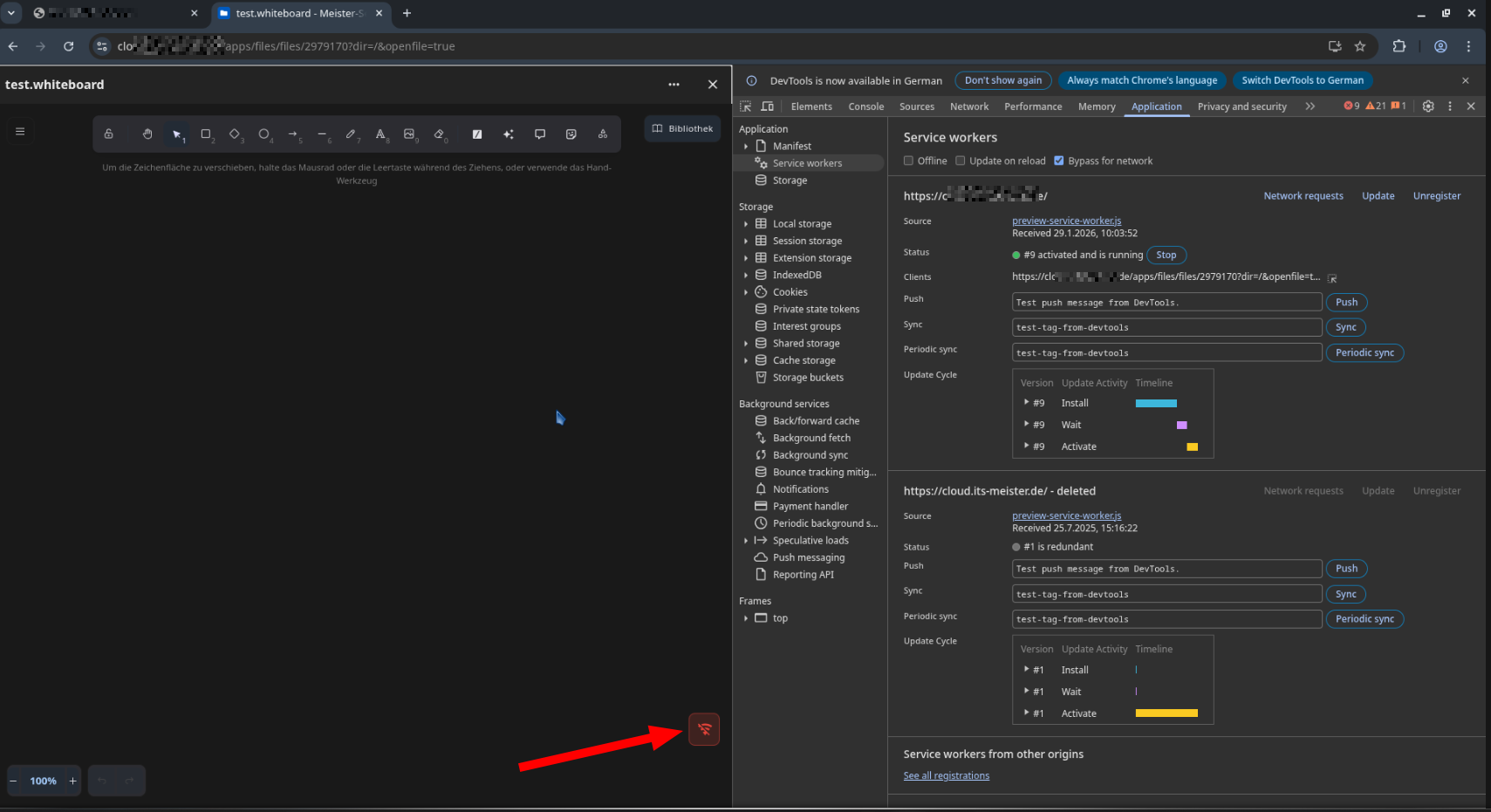Open See all registrations link

click(946, 776)
